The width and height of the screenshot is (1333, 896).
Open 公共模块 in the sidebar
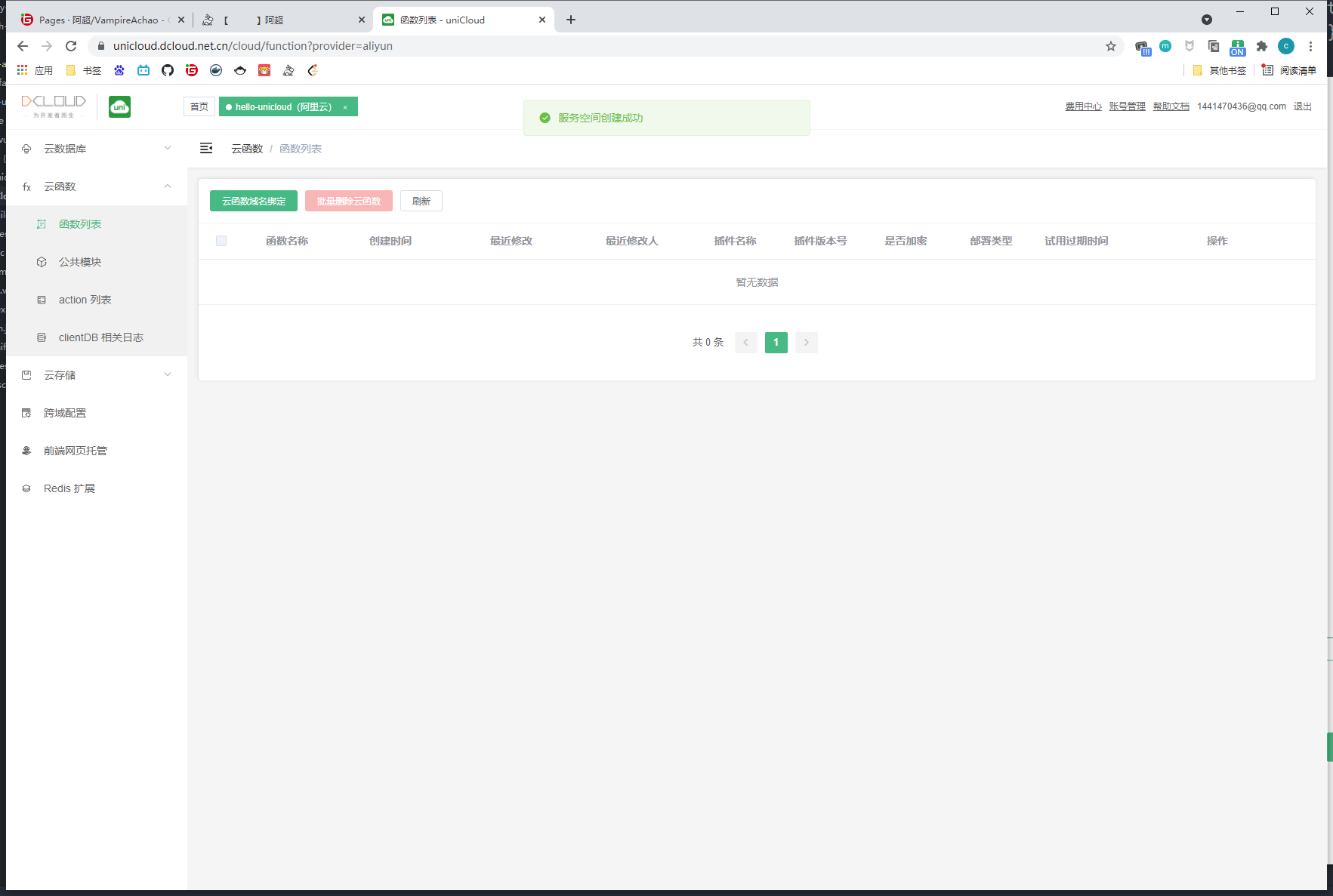pos(80,262)
